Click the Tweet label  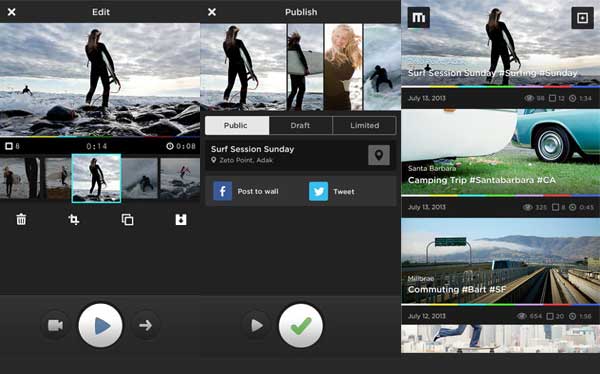tap(344, 191)
